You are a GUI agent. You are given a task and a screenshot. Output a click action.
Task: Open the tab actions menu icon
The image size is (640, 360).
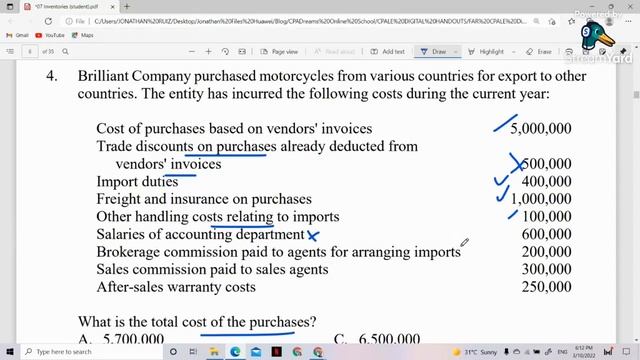point(10,7)
